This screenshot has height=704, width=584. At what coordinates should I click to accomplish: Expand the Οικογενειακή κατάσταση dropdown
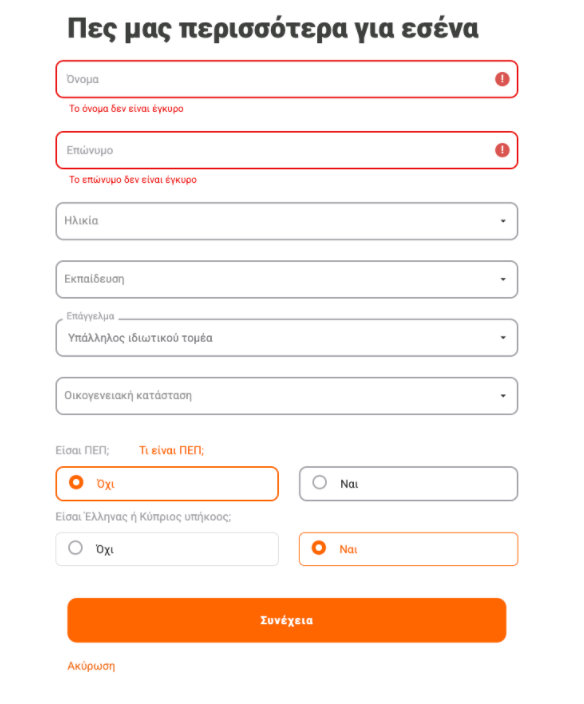[x=287, y=396]
